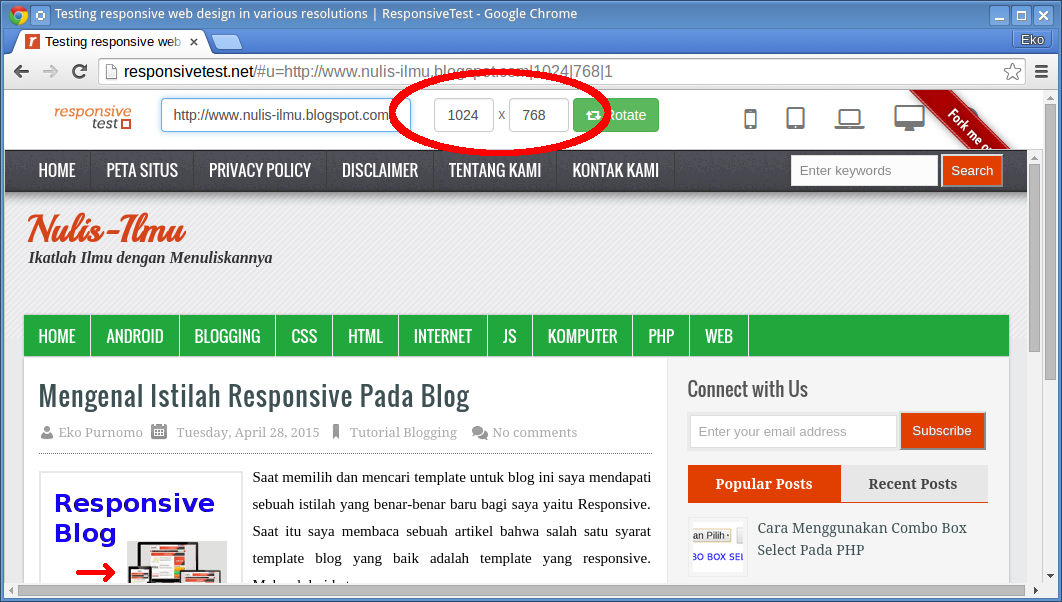Open a new browser tab
The image size is (1062, 602).
point(226,43)
